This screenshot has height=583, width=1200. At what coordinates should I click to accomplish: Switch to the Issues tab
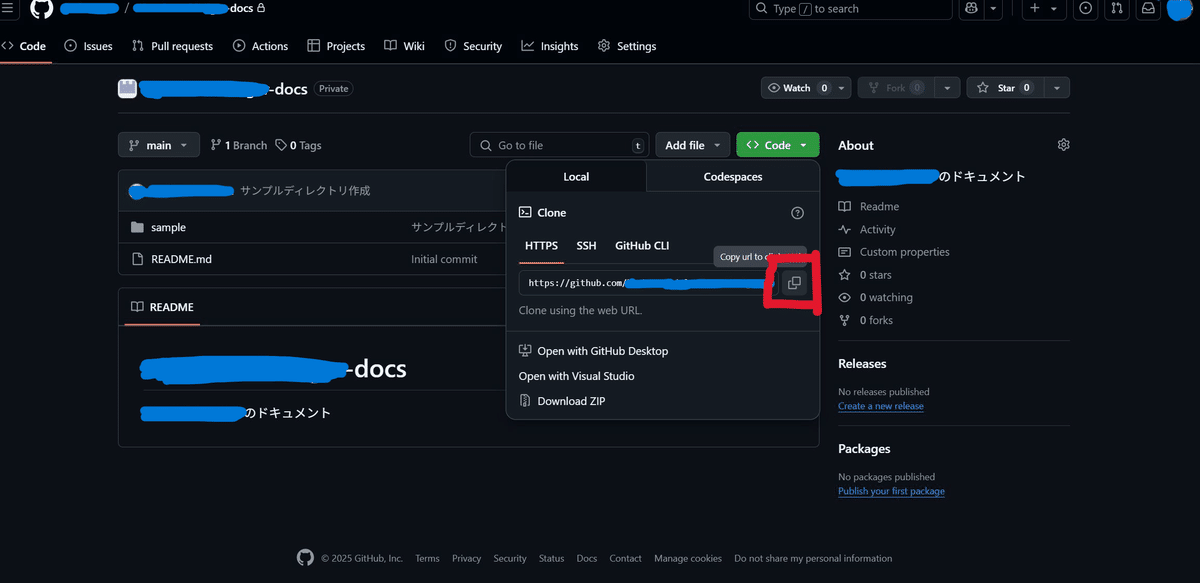click(x=88, y=46)
